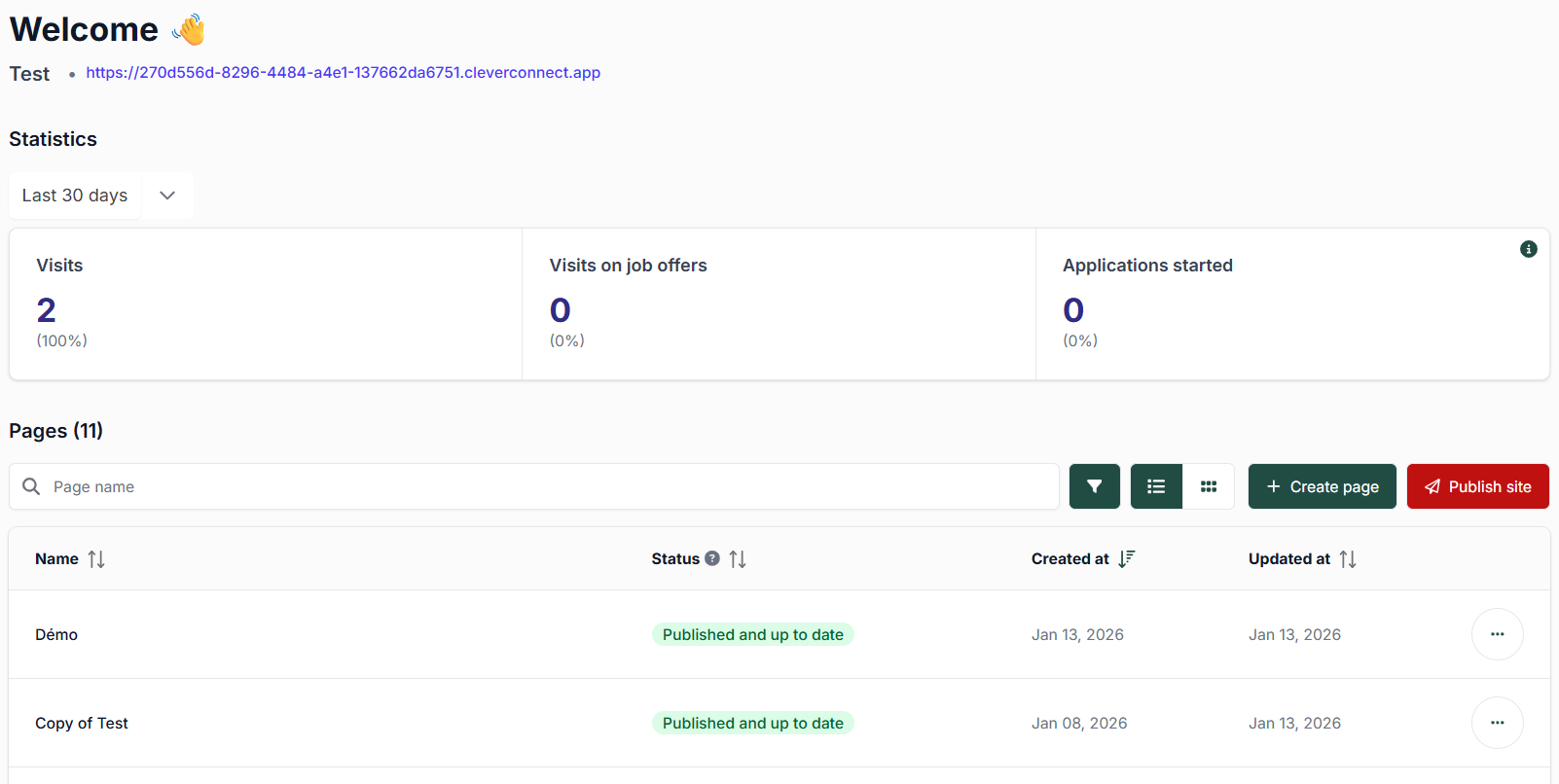The width and height of the screenshot is (1559, 784).
Task: Switch to list view layout
Action: (x=1156, y=486)
